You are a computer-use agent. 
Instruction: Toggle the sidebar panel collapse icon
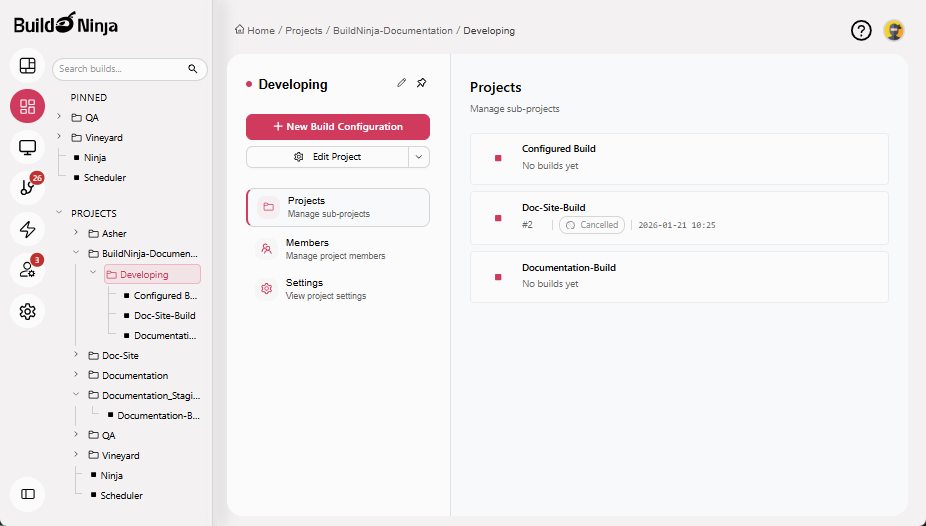28,494
